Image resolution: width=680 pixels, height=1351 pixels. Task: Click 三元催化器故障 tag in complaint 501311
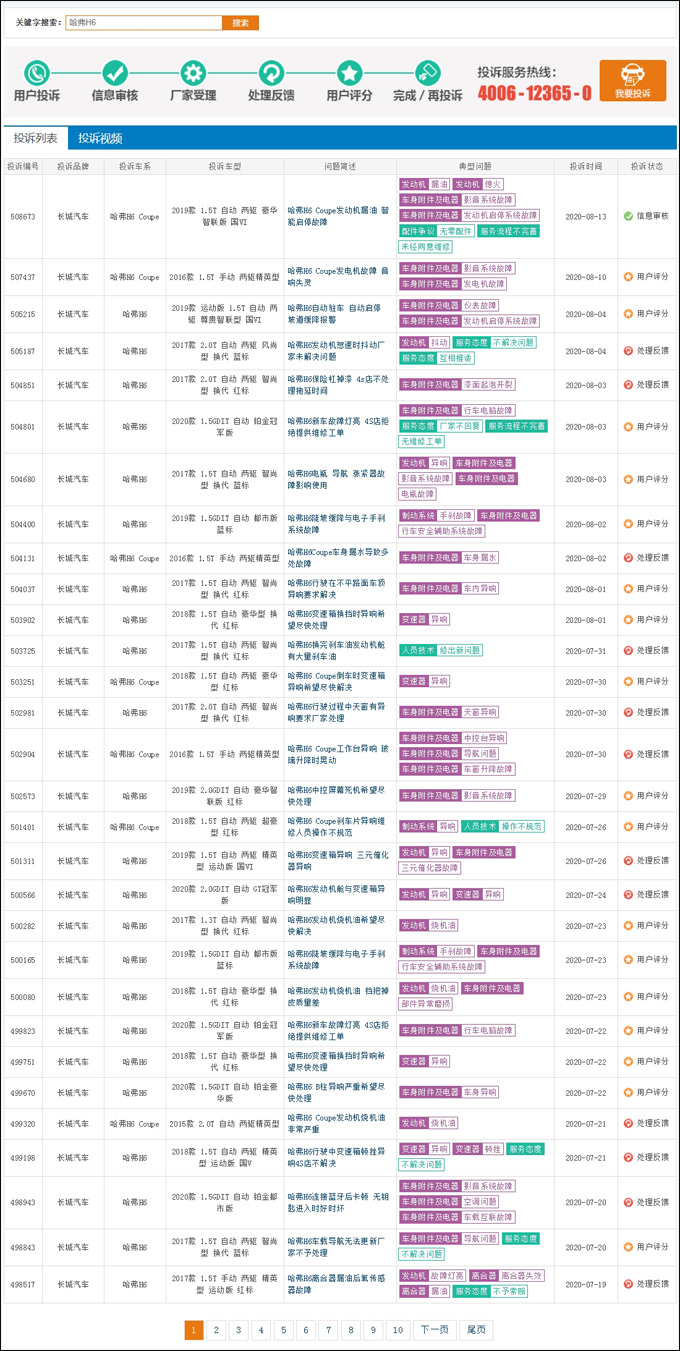[x=430, y=869]
